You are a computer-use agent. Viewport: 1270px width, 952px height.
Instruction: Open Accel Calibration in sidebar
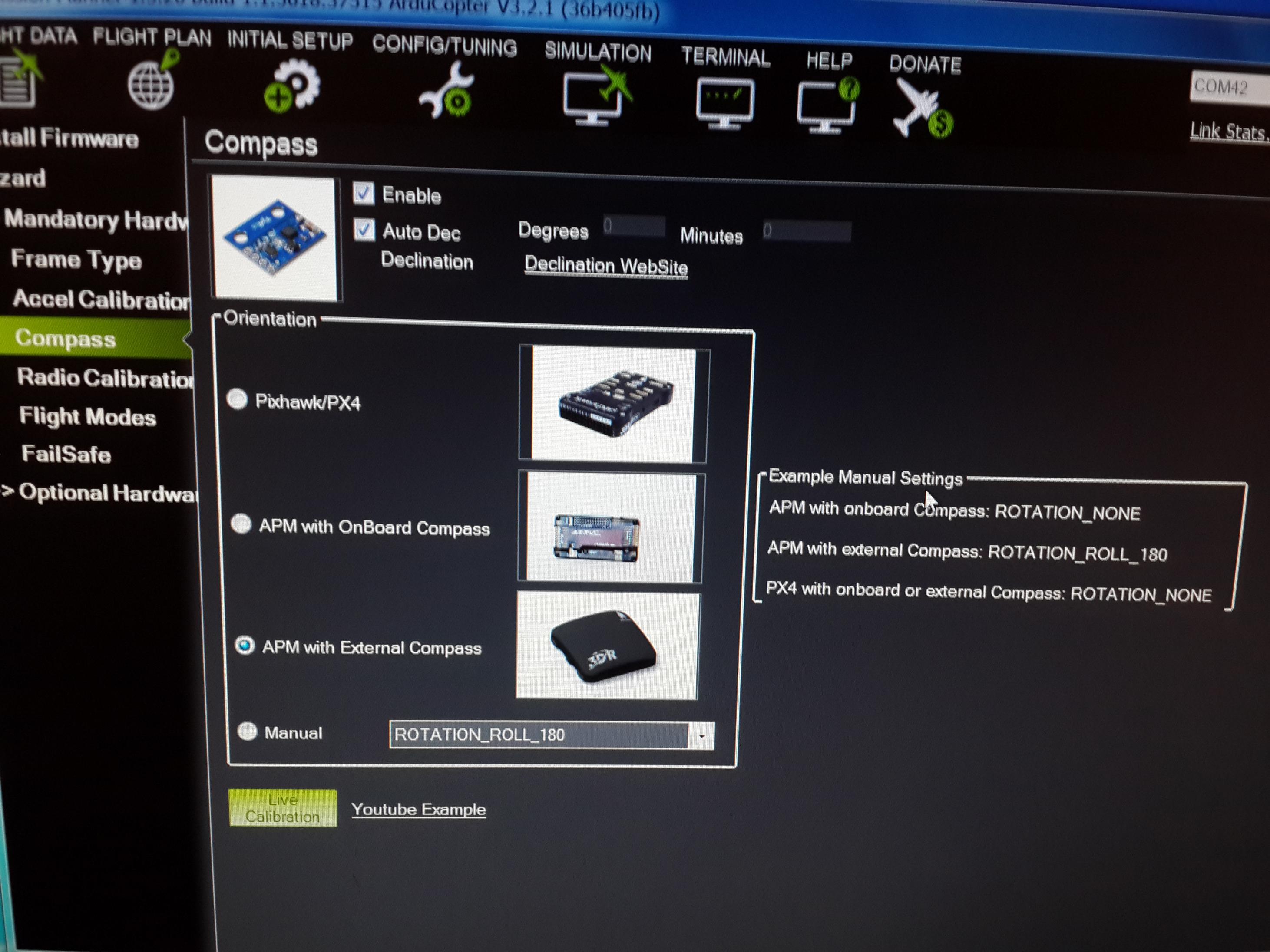coord(101,300)
